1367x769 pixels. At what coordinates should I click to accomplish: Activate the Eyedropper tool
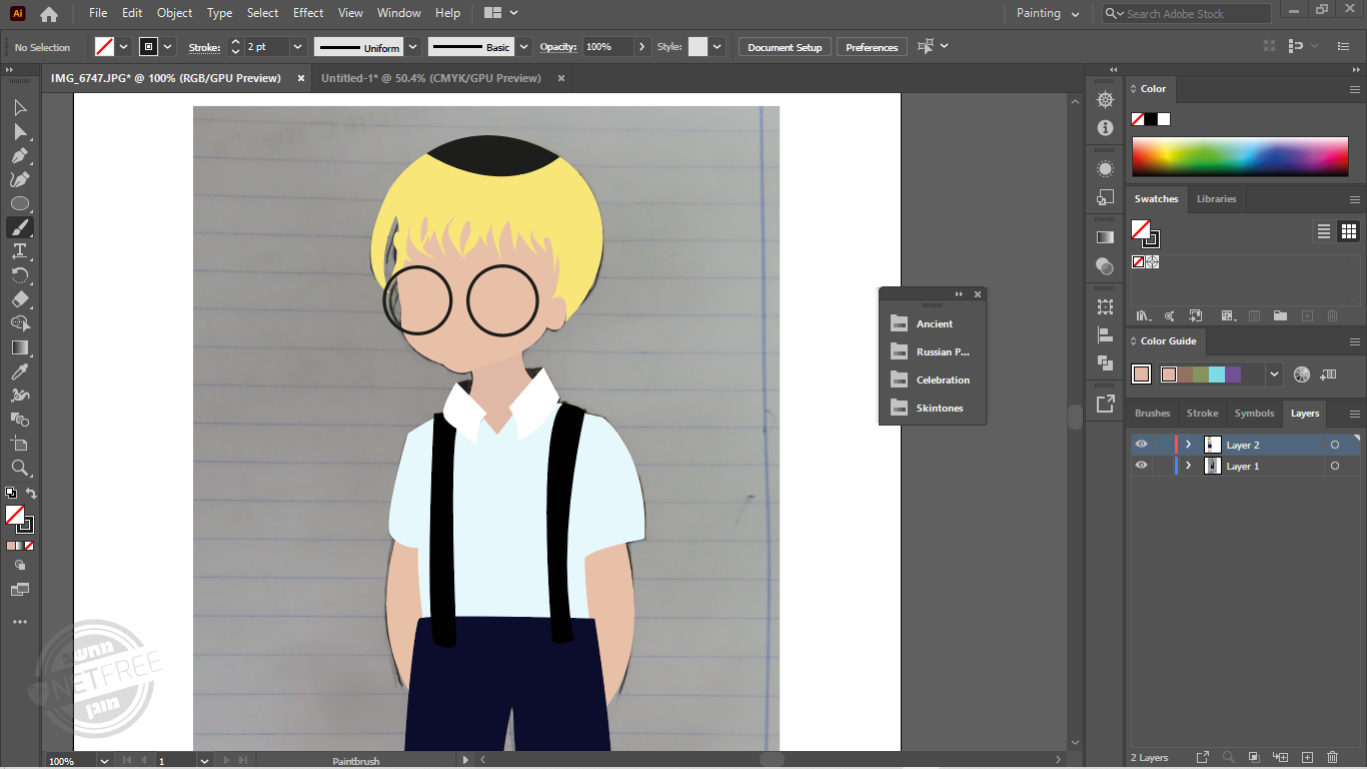tap(19, 372)
